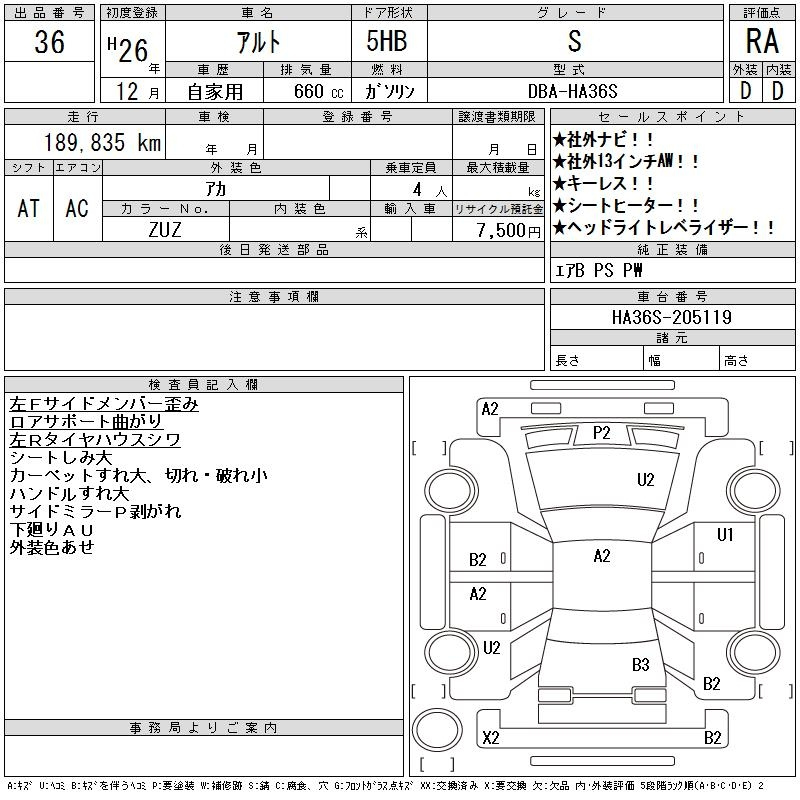Screen dimensions: 800x800
Task: Click the B3 damage mark on the diagram
Action: (640, 665)
